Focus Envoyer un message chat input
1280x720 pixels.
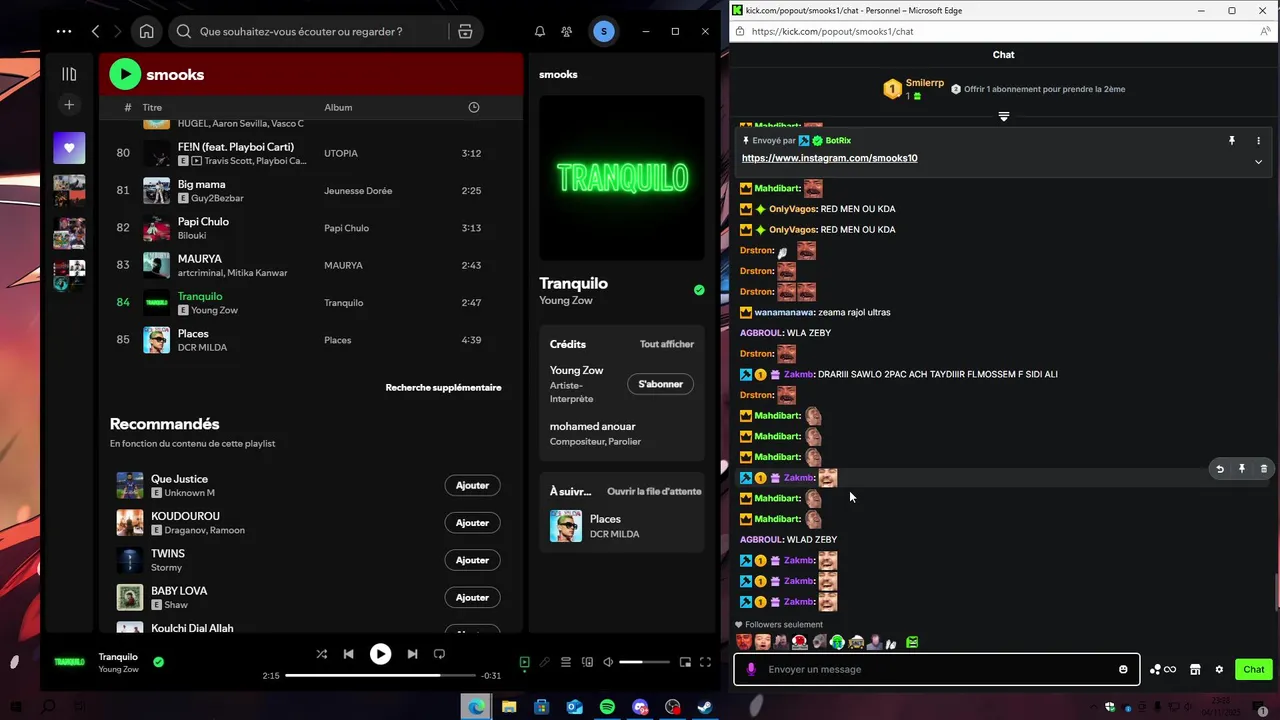[936, 669]
